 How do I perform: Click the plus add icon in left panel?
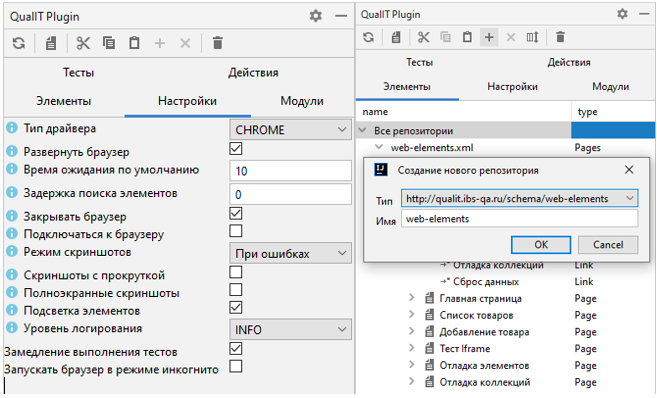click(x=160, y=43)
